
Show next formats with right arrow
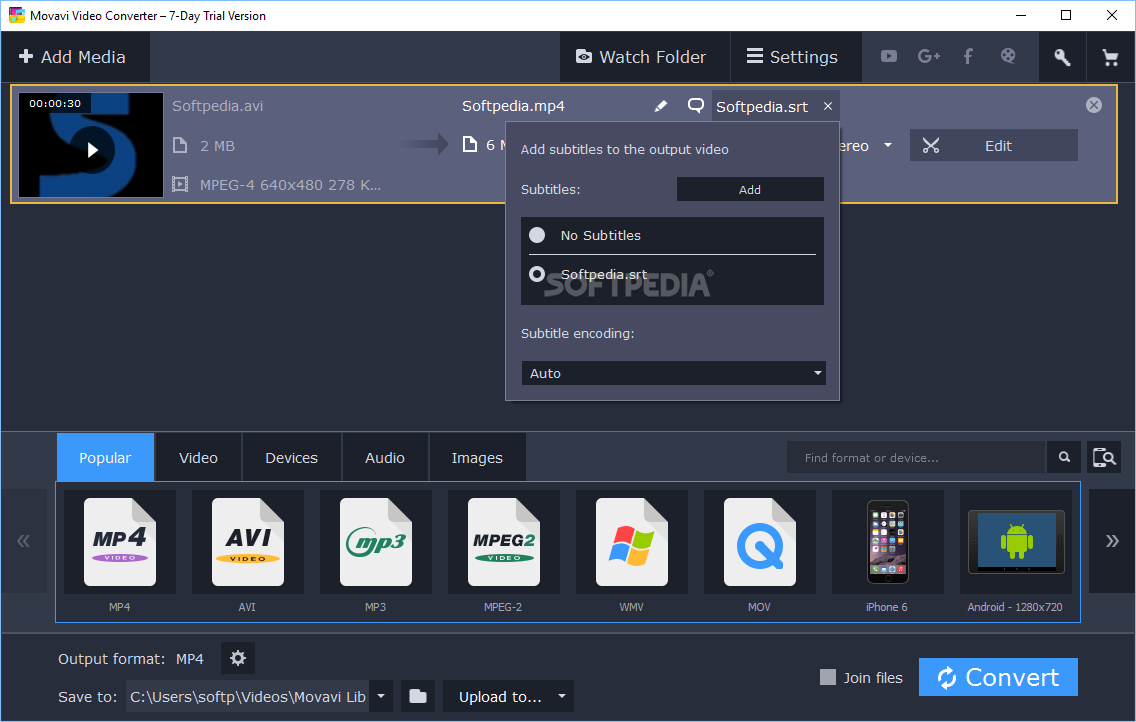point(1111,541)
